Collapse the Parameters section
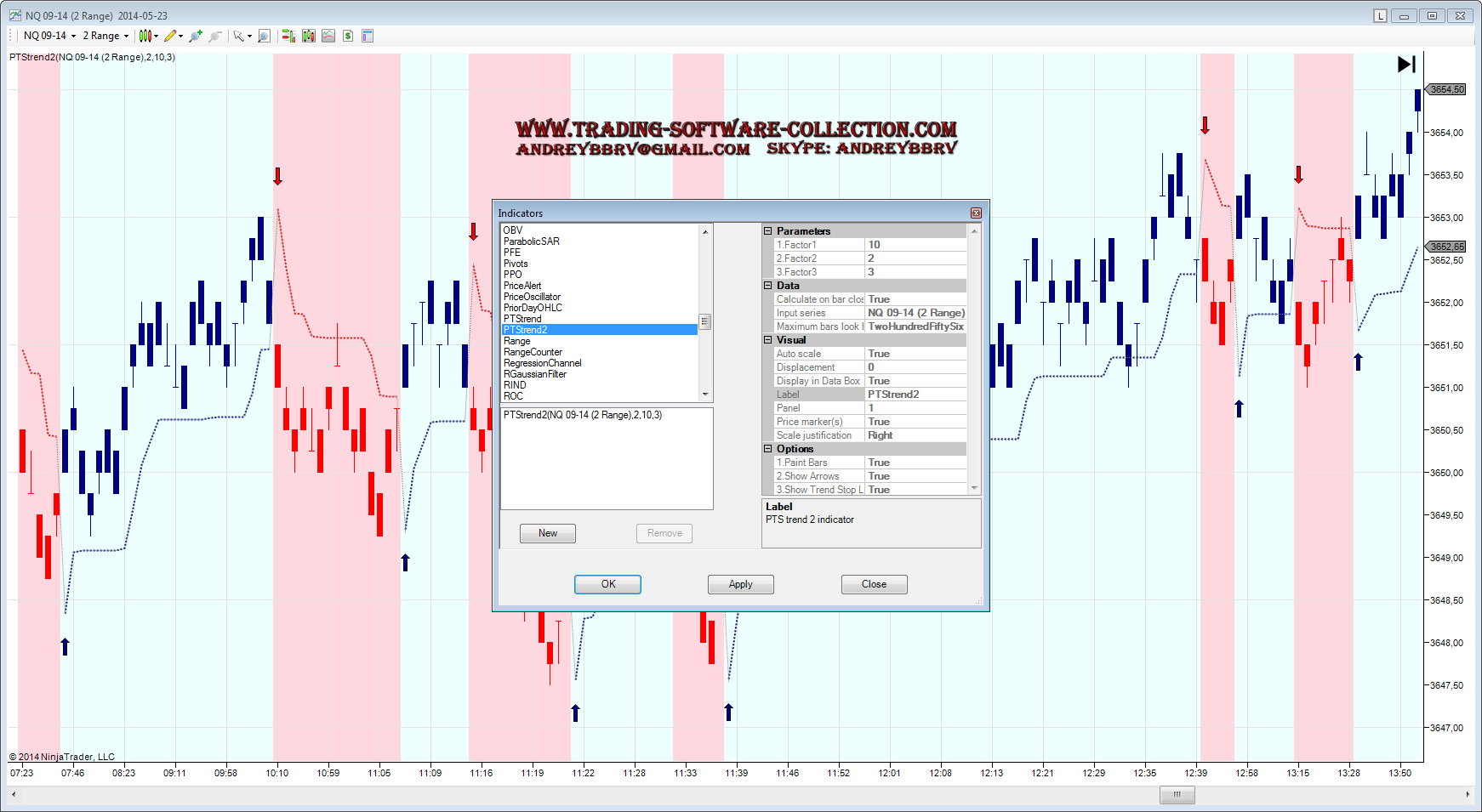The image size is (1482, 812). (x=767, y=231)
